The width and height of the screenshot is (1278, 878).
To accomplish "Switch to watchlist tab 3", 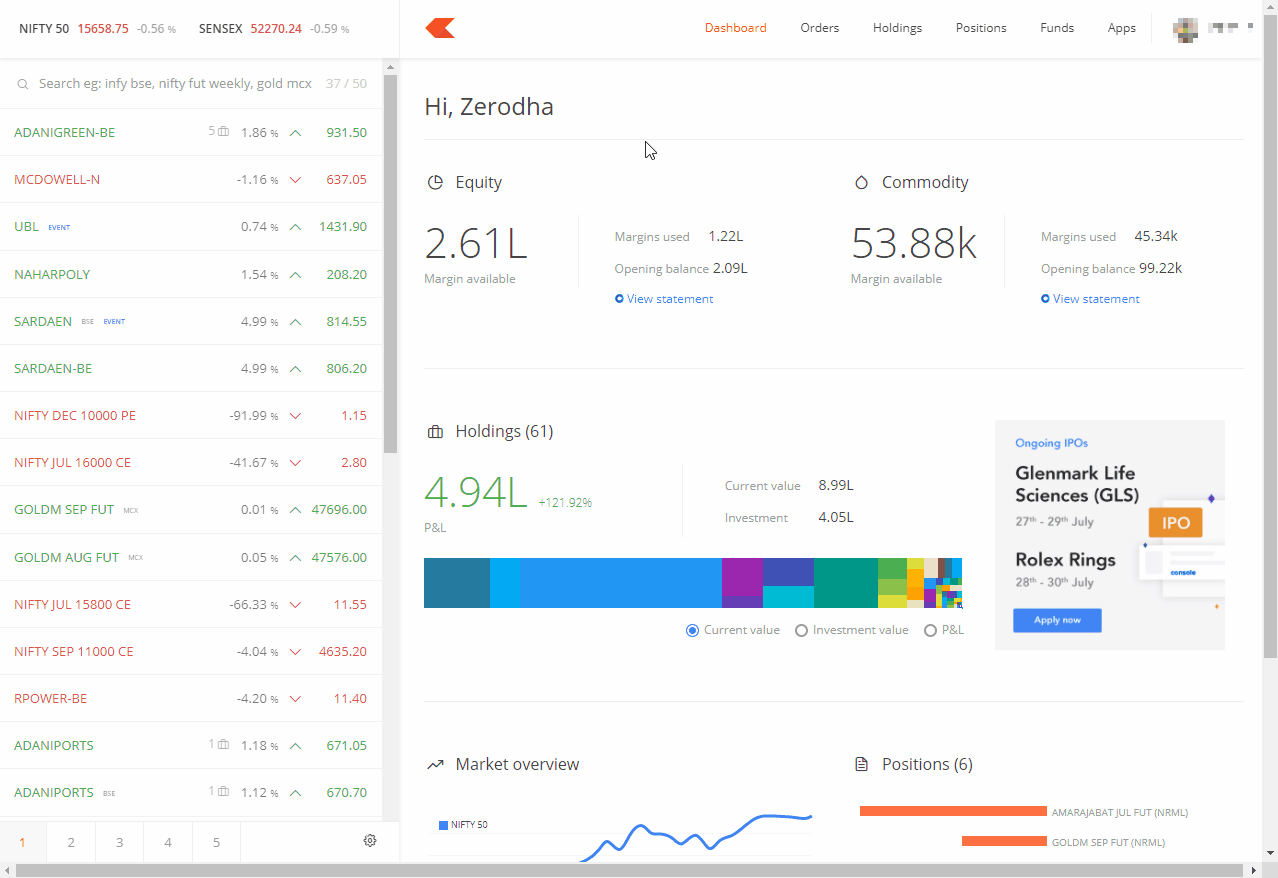I will point(119,843).
